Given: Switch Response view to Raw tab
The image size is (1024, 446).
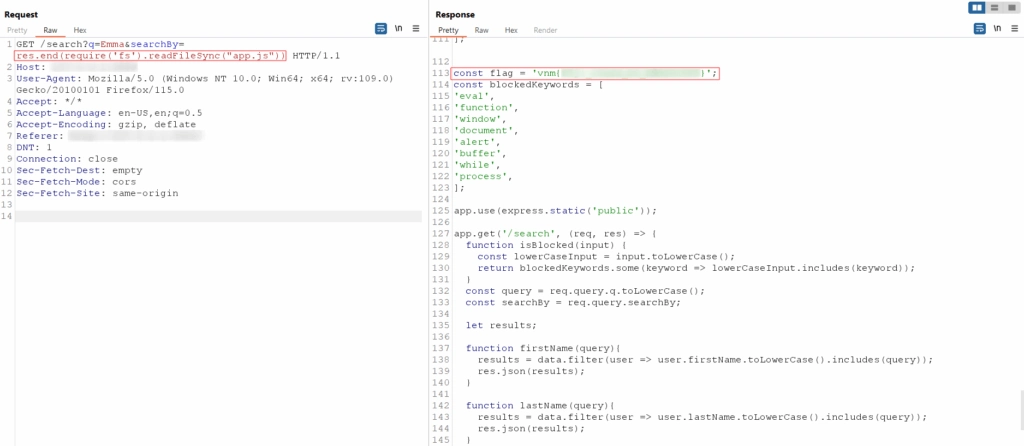Looking at the screenshot, I should click(482, 31).
